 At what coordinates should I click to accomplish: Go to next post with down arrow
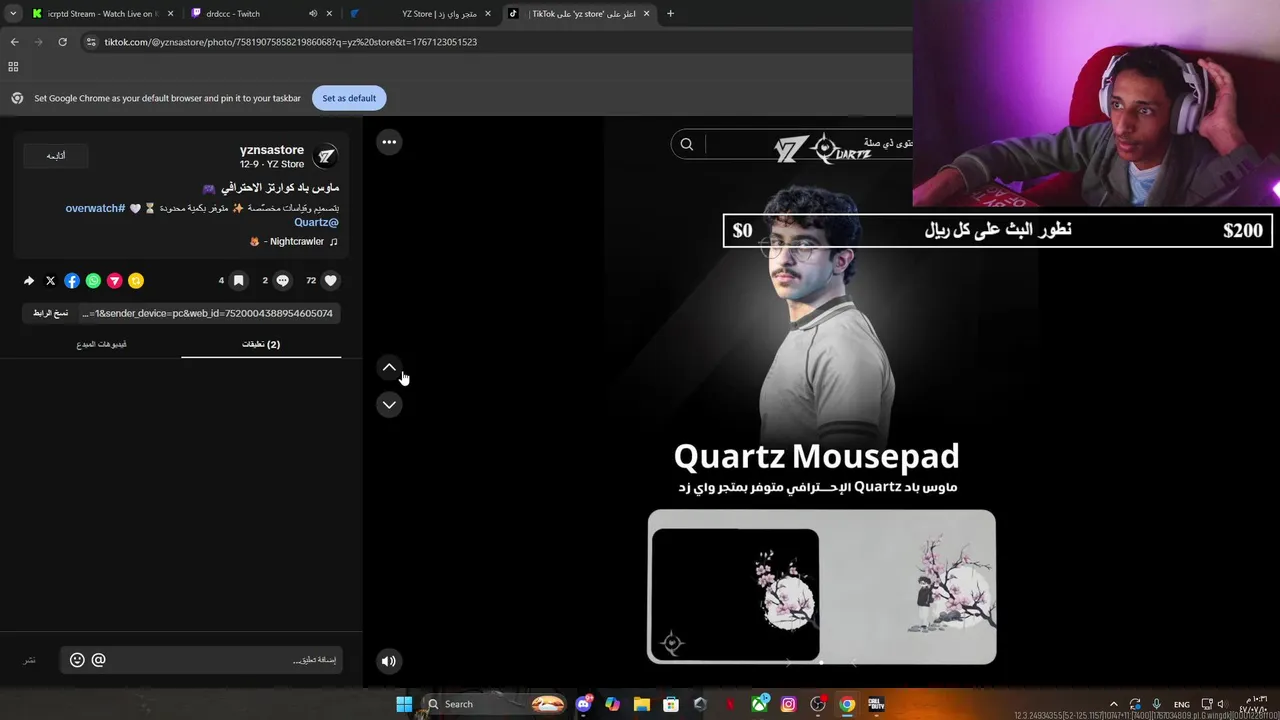[x=389, y=404]
